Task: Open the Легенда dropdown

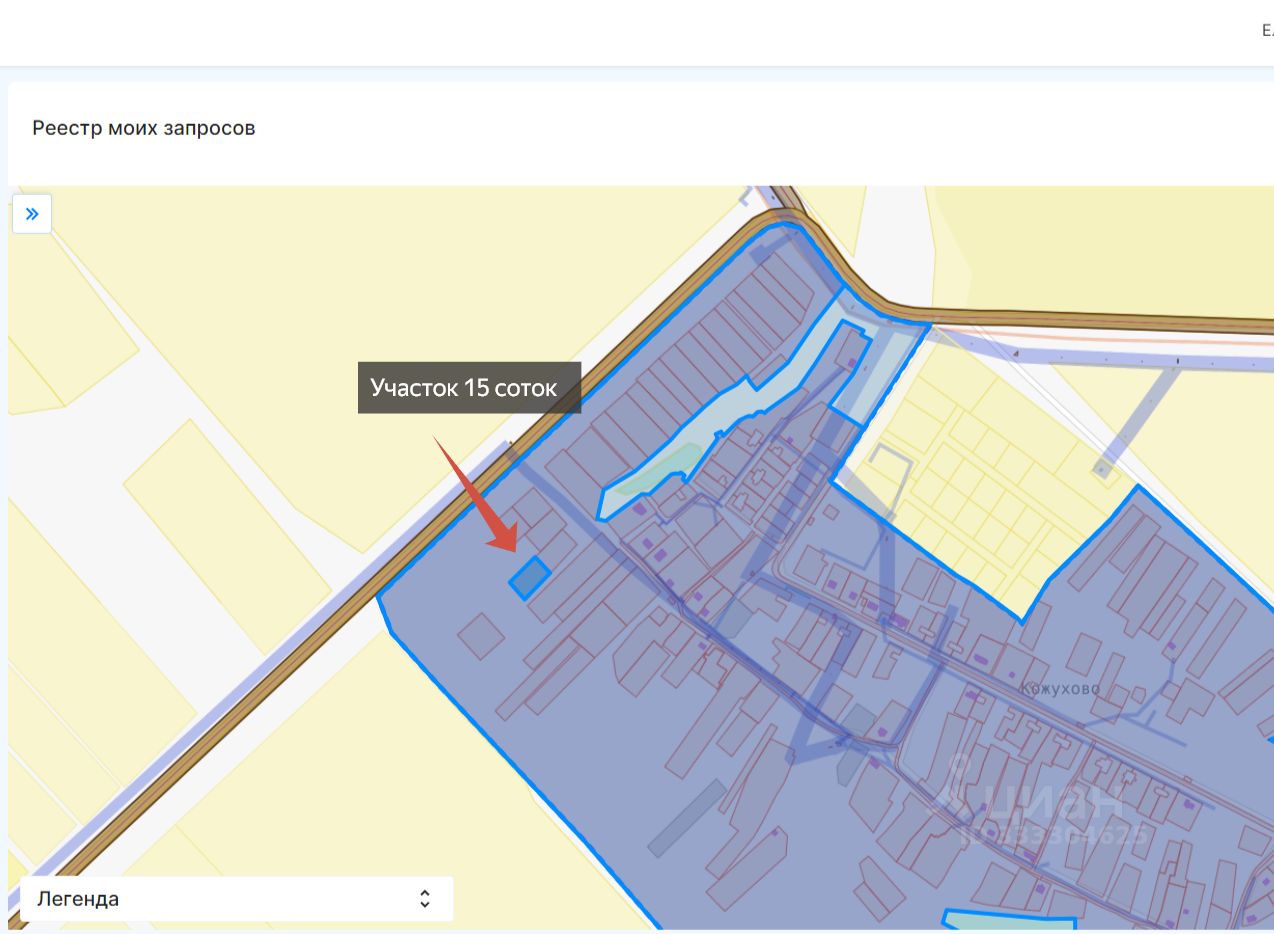Action: [237, 899]
